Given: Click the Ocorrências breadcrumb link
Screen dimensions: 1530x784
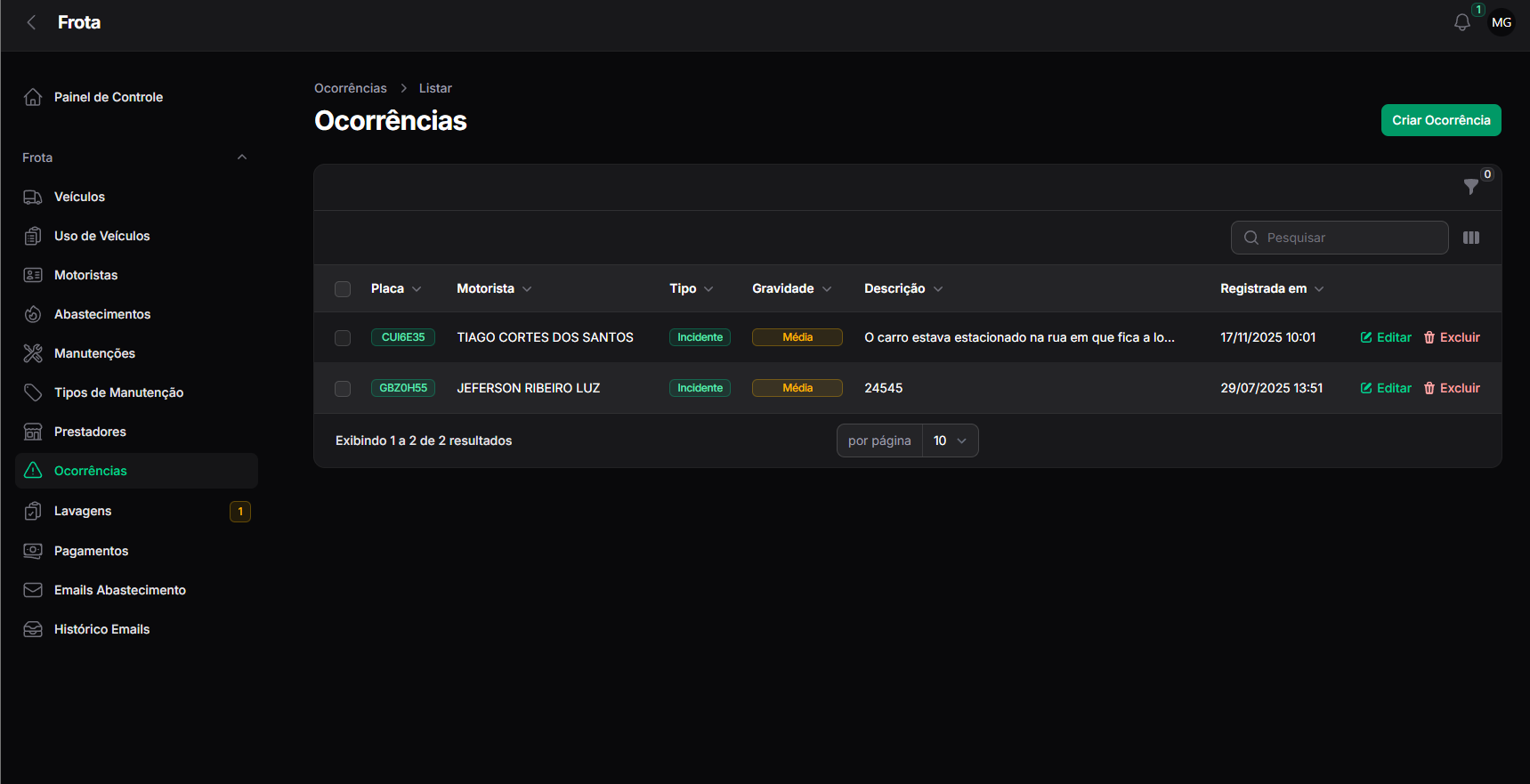Looking at the screenshot, I should pyautogui.click(x=351, y=88).
